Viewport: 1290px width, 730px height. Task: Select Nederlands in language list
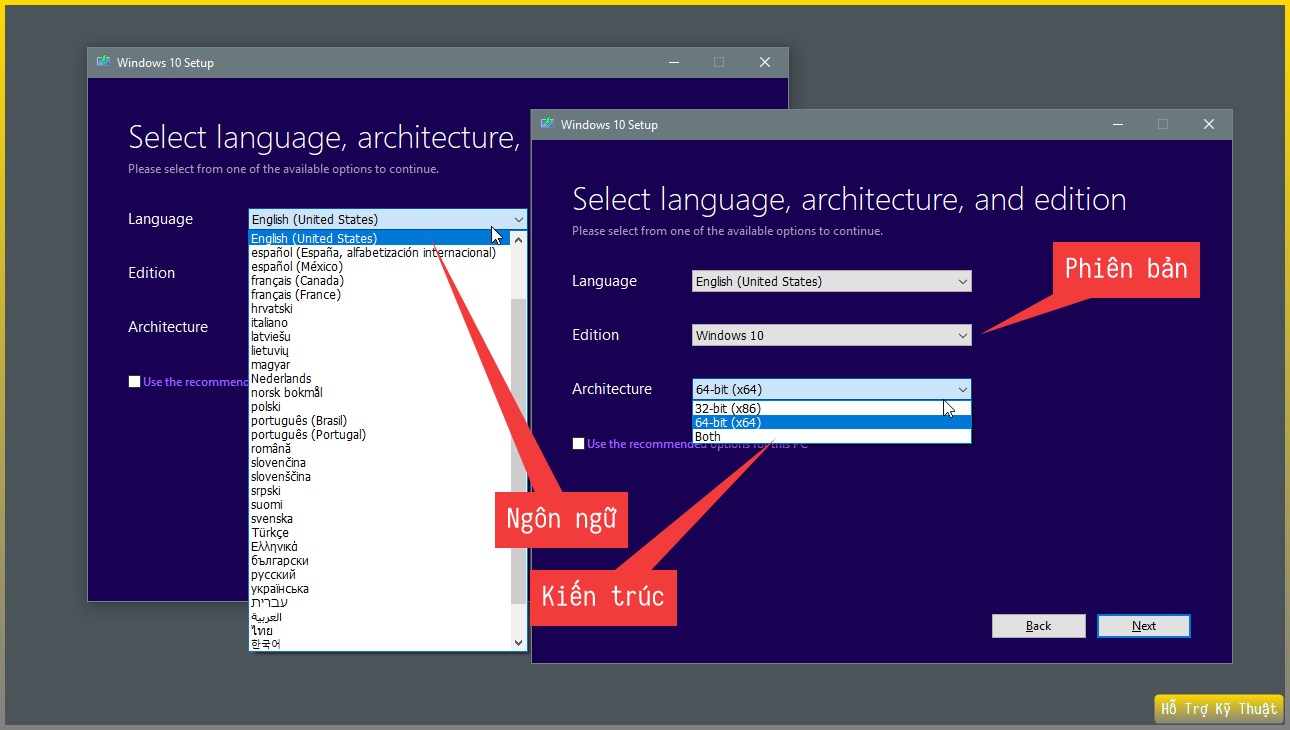click(379, 378)
